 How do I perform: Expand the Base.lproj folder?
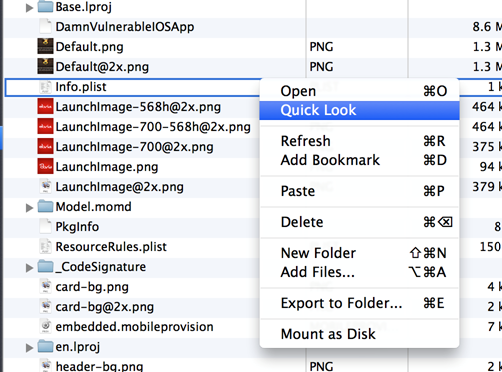point(30,7)
